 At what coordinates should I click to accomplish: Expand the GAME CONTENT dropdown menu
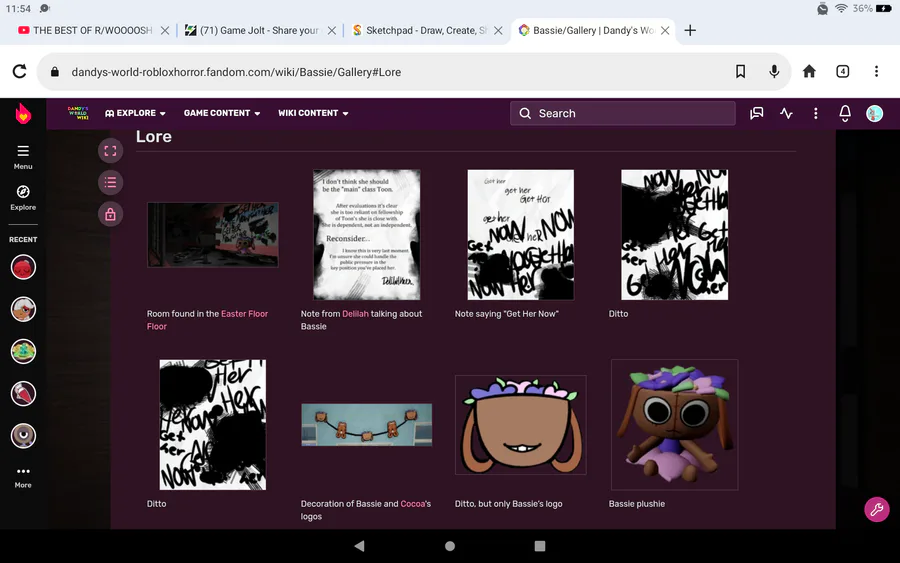point(222,113)
